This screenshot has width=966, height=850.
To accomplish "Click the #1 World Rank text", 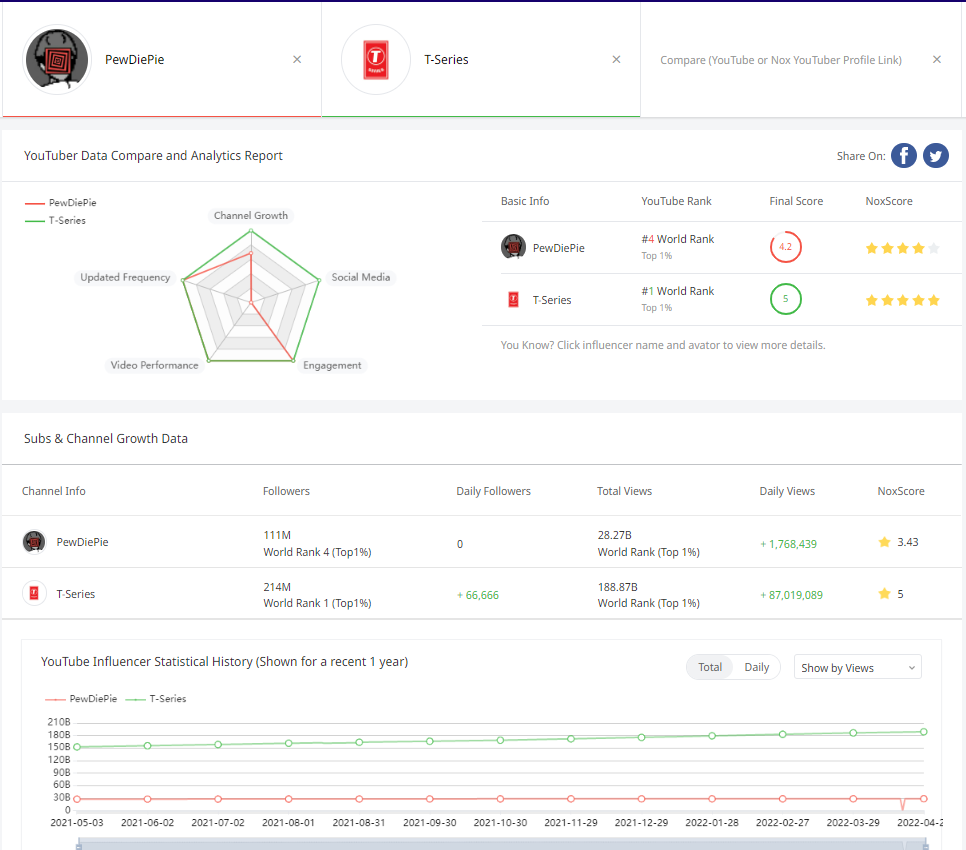I will (678, 291).
